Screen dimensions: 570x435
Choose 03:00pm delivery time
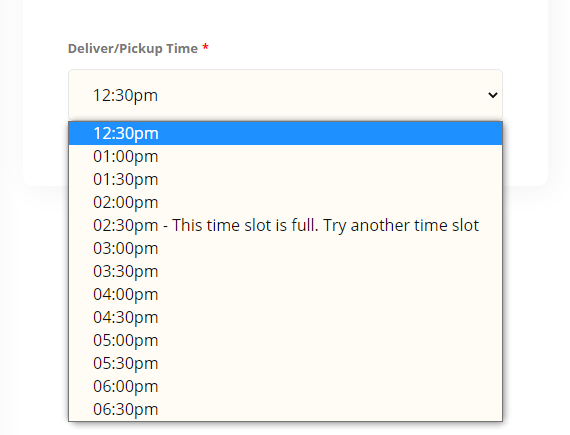coord(285,248)
